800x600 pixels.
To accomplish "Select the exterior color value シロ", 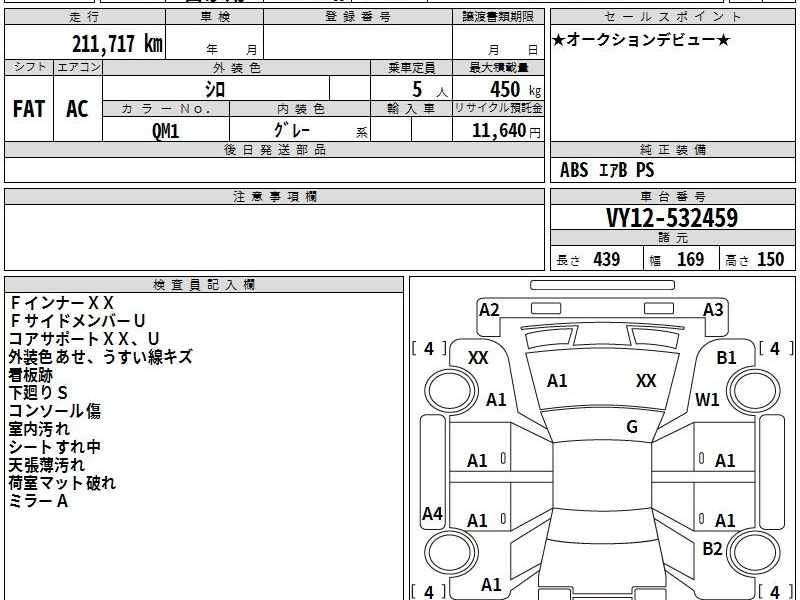I will tap(215, 89).
